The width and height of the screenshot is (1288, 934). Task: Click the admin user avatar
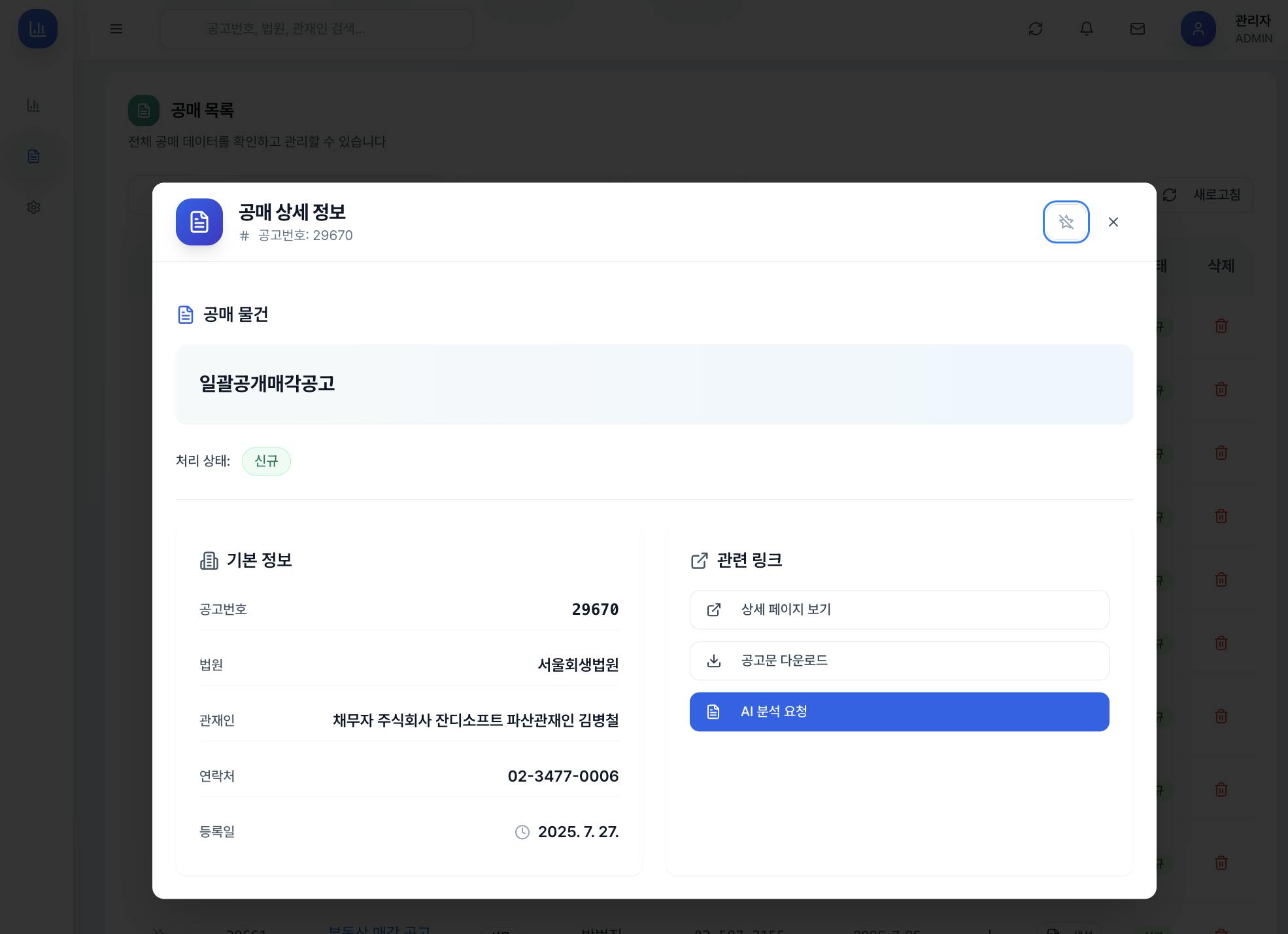point(1198,29)
